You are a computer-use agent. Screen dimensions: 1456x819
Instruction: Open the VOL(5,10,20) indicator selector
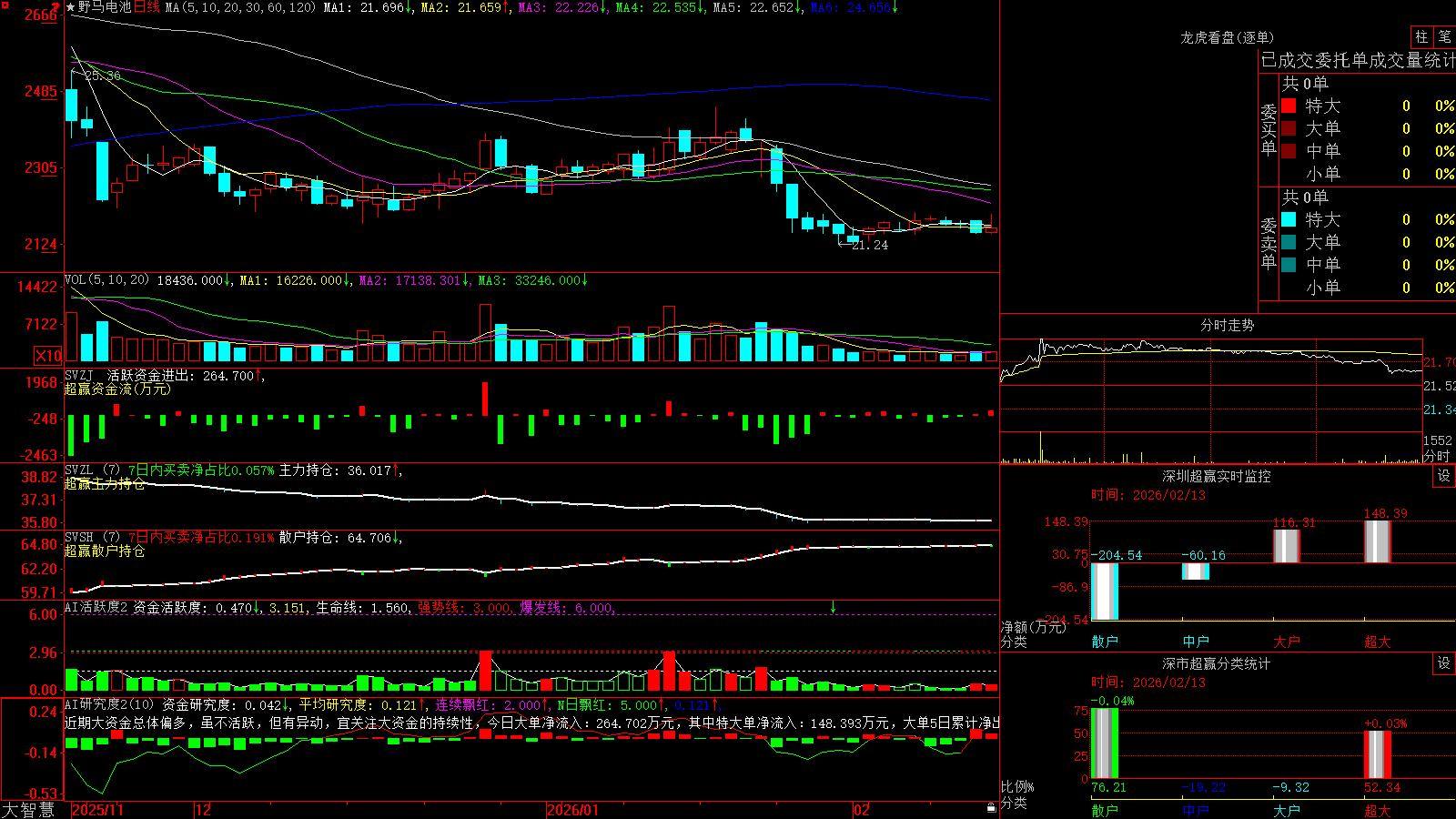[x=106, y=280]
